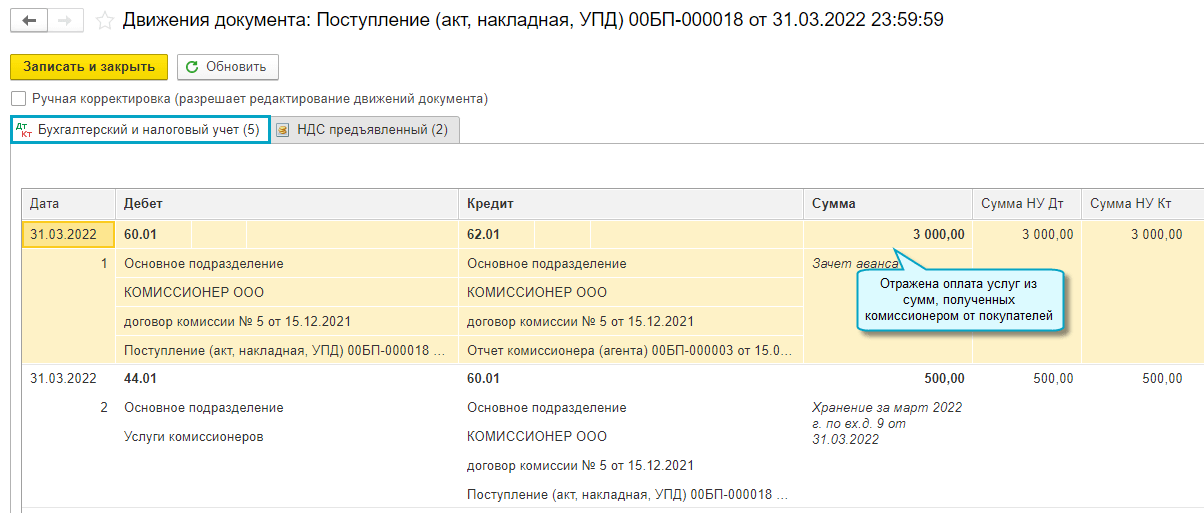Click the Дт/Кт icon on accounting tab
The image size is (1204, 513).
pyautogui.click(x=24, y=130)
